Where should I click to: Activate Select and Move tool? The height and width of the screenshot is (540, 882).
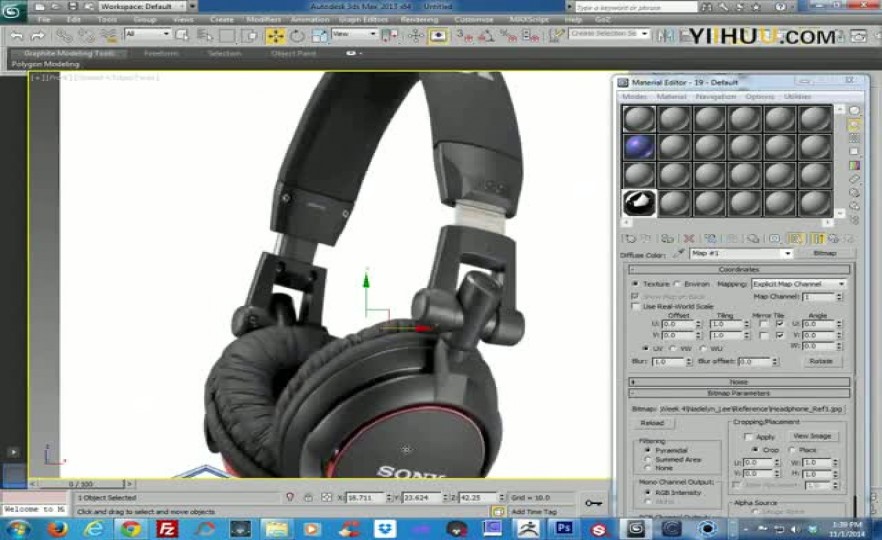point(275,35)
